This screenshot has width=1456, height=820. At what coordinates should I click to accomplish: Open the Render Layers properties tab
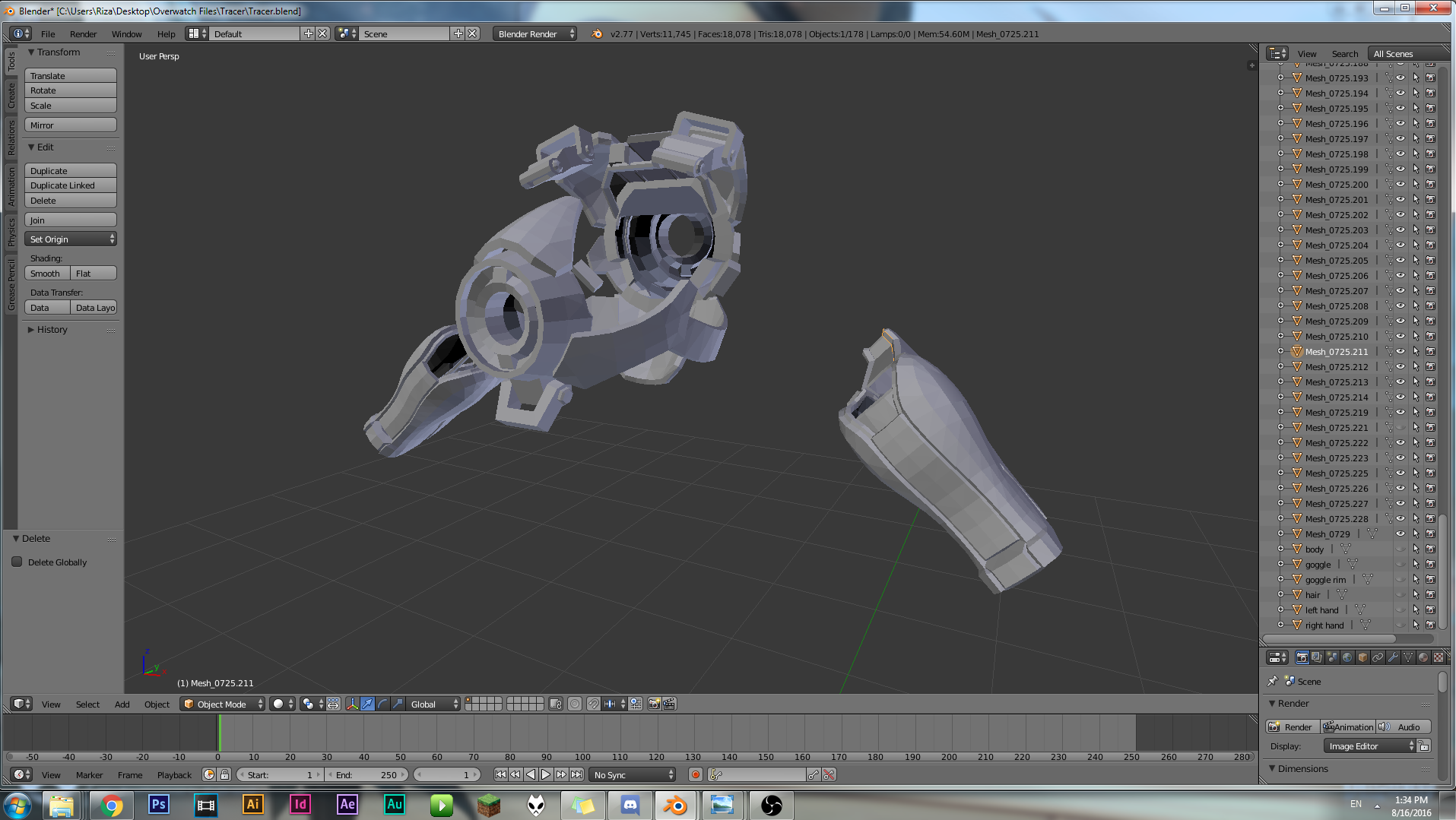pyautogui.click(x=1317, y=657)
